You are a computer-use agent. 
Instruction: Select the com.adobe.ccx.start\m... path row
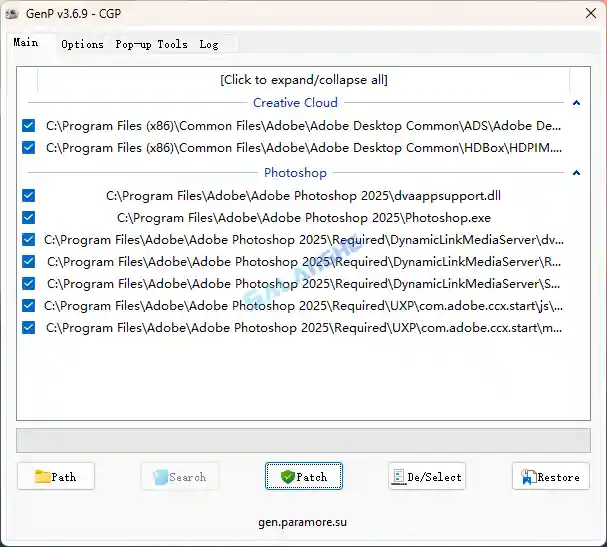(304, 328)
